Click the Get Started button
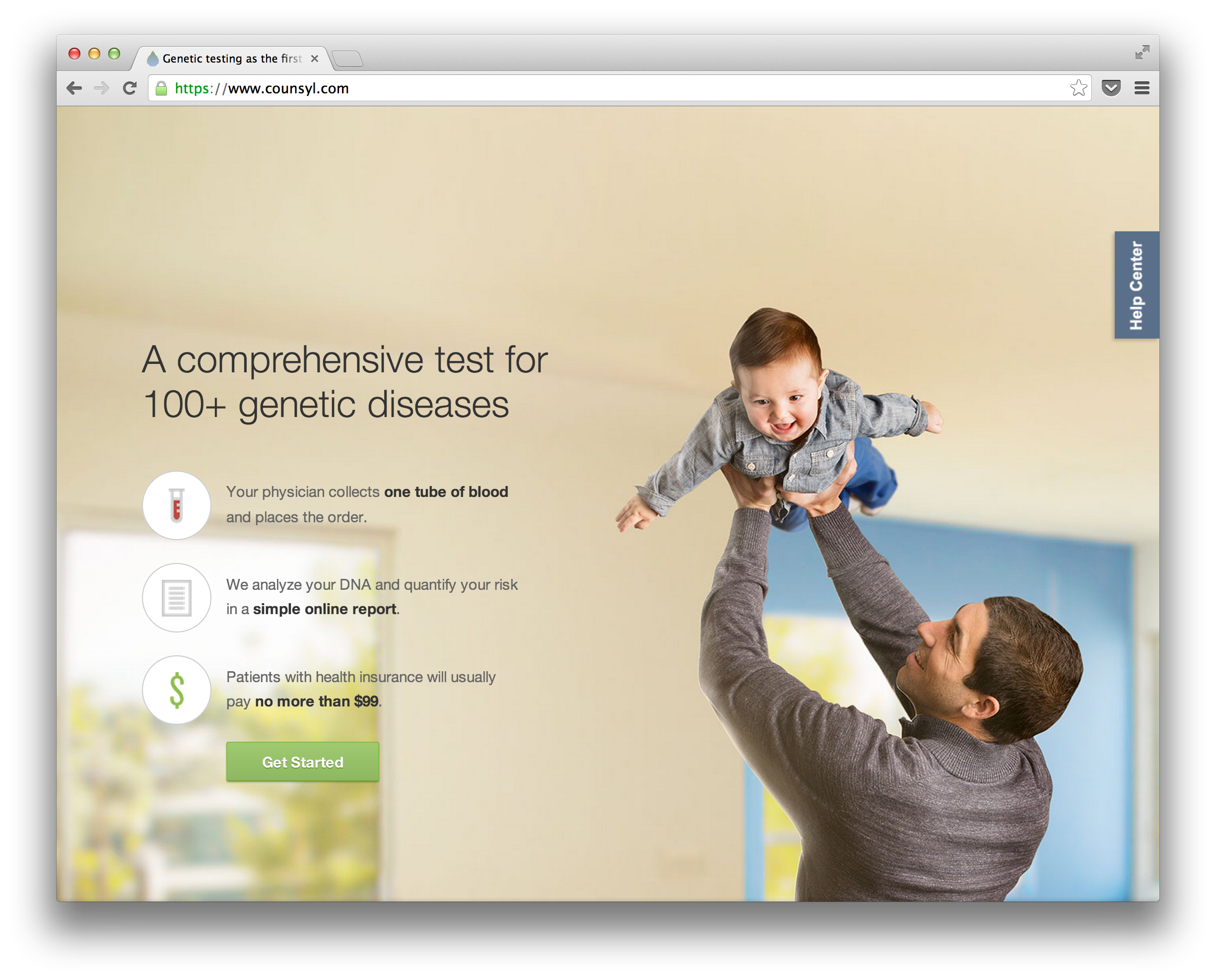 click(302, 762)
